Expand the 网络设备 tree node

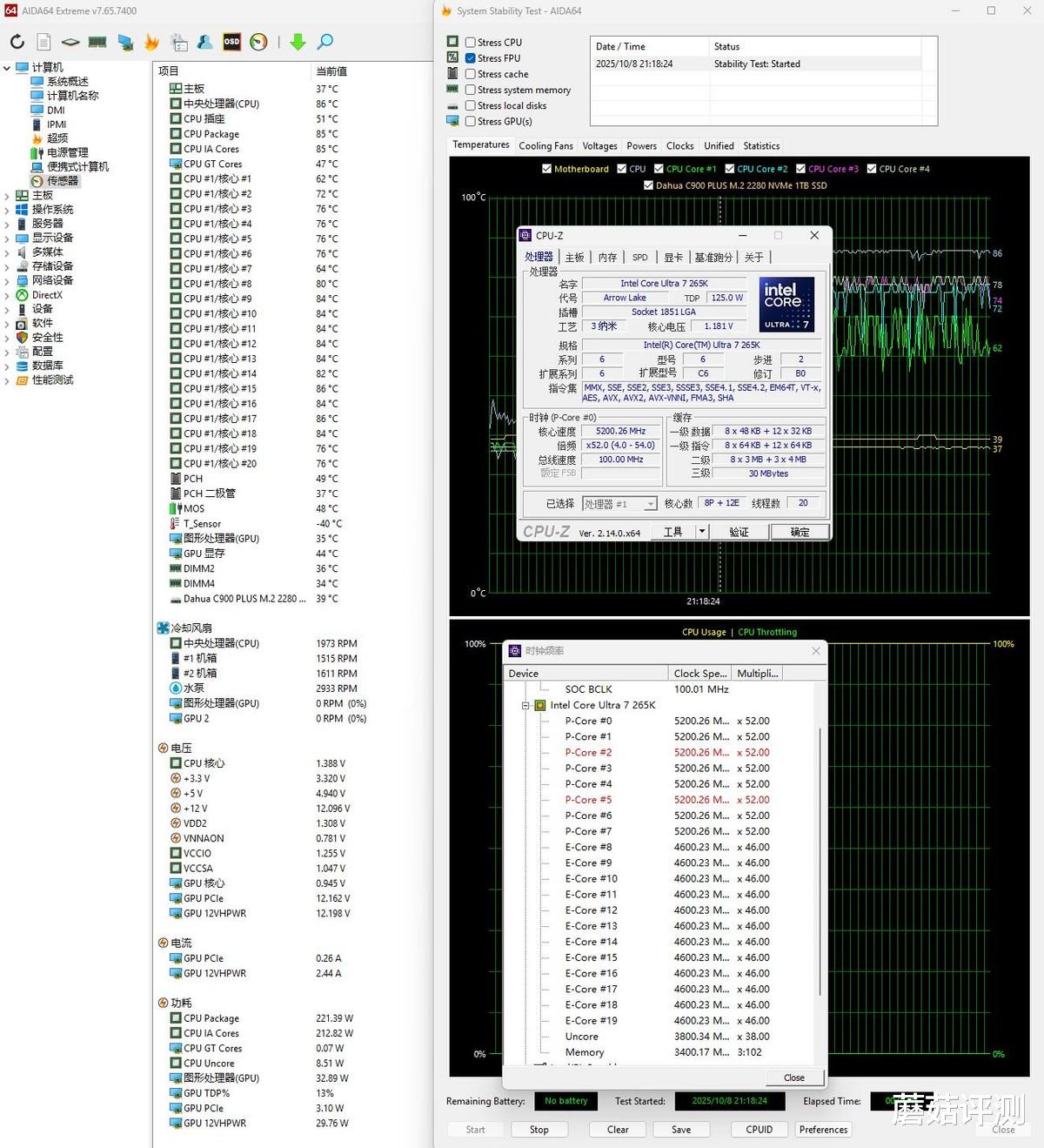7,281
